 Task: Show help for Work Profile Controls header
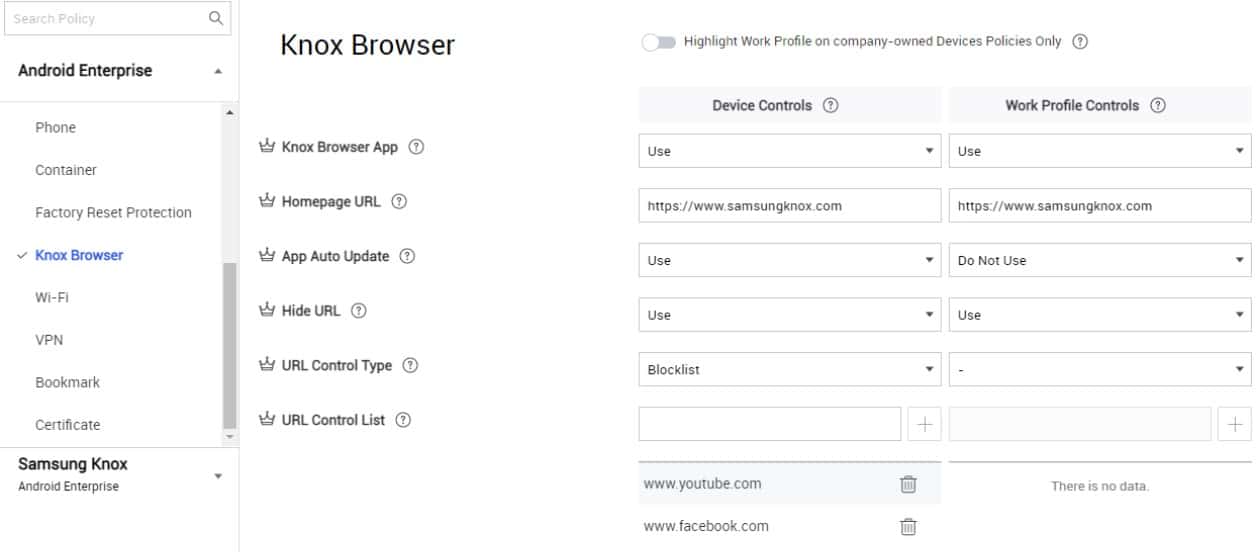tap(1158, 105)
